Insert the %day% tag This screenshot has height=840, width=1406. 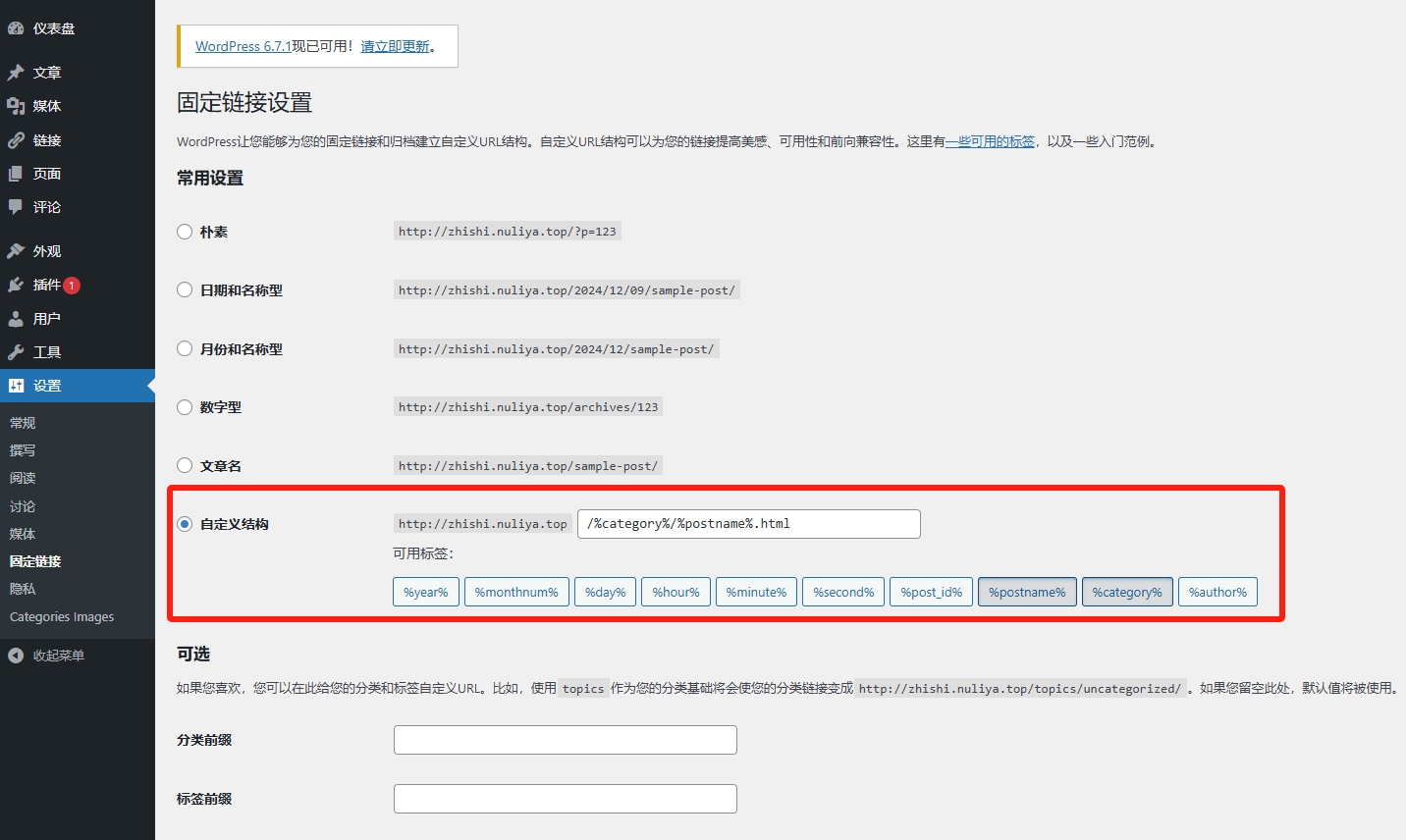(606, 592)
